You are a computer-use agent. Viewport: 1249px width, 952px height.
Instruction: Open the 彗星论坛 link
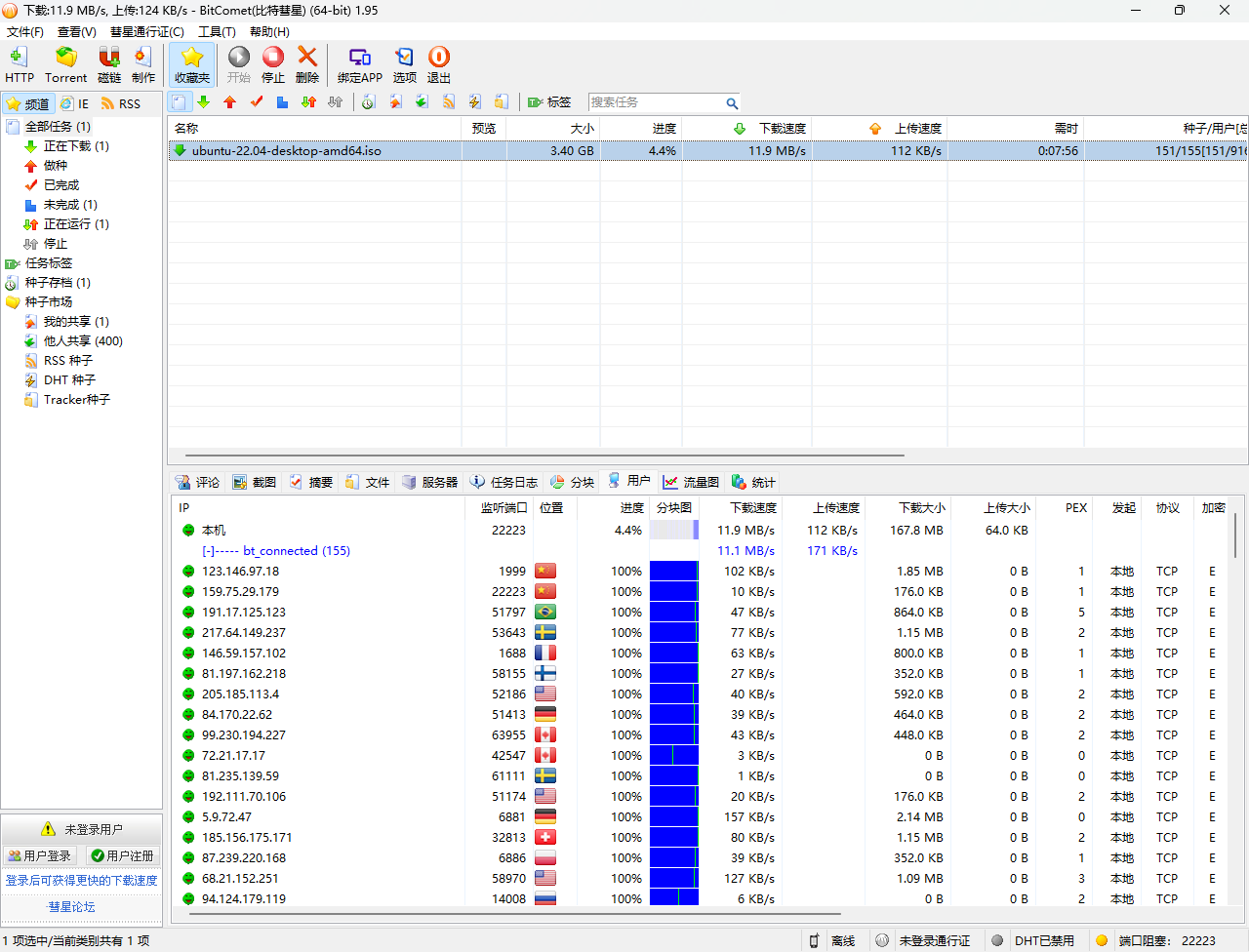pos(72,906)
